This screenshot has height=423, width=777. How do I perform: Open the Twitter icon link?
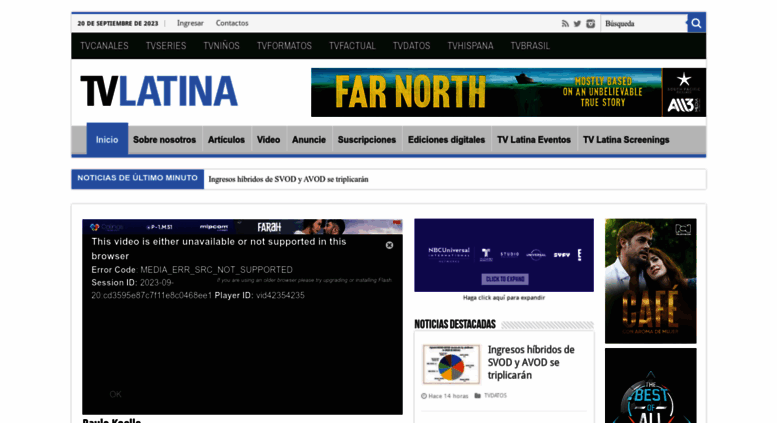pos(577,23)
